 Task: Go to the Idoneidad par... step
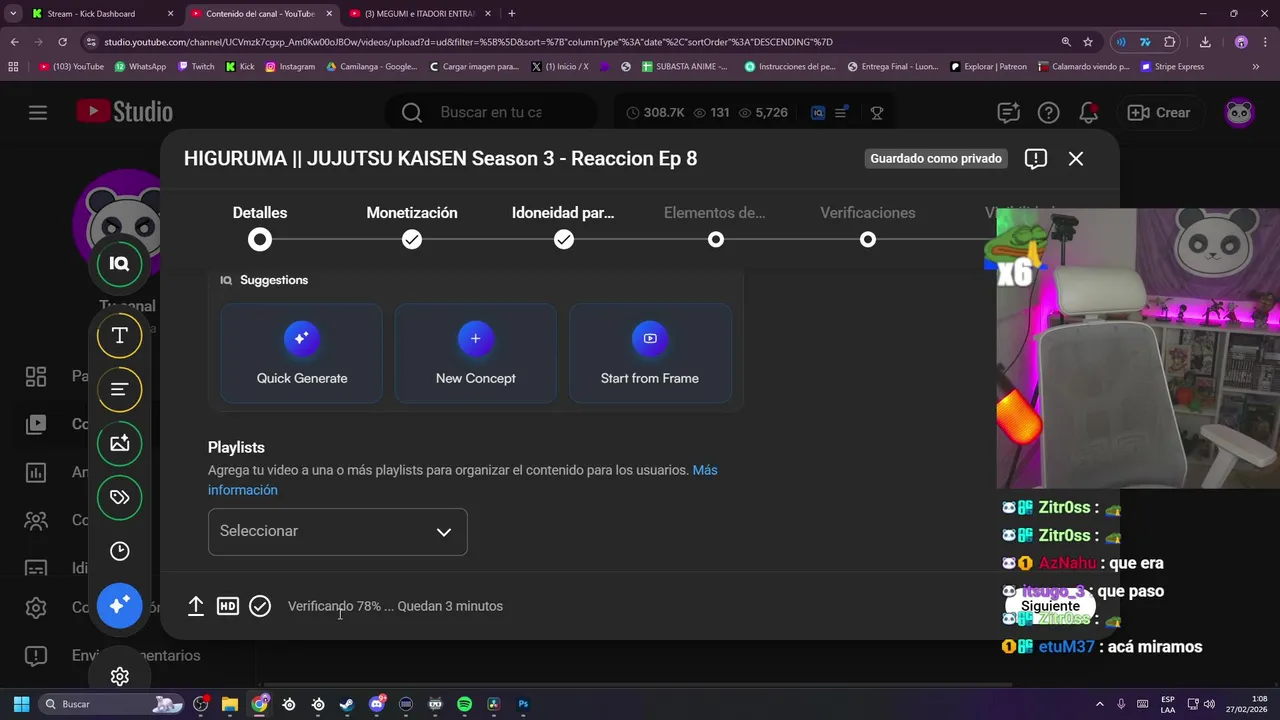563,226
